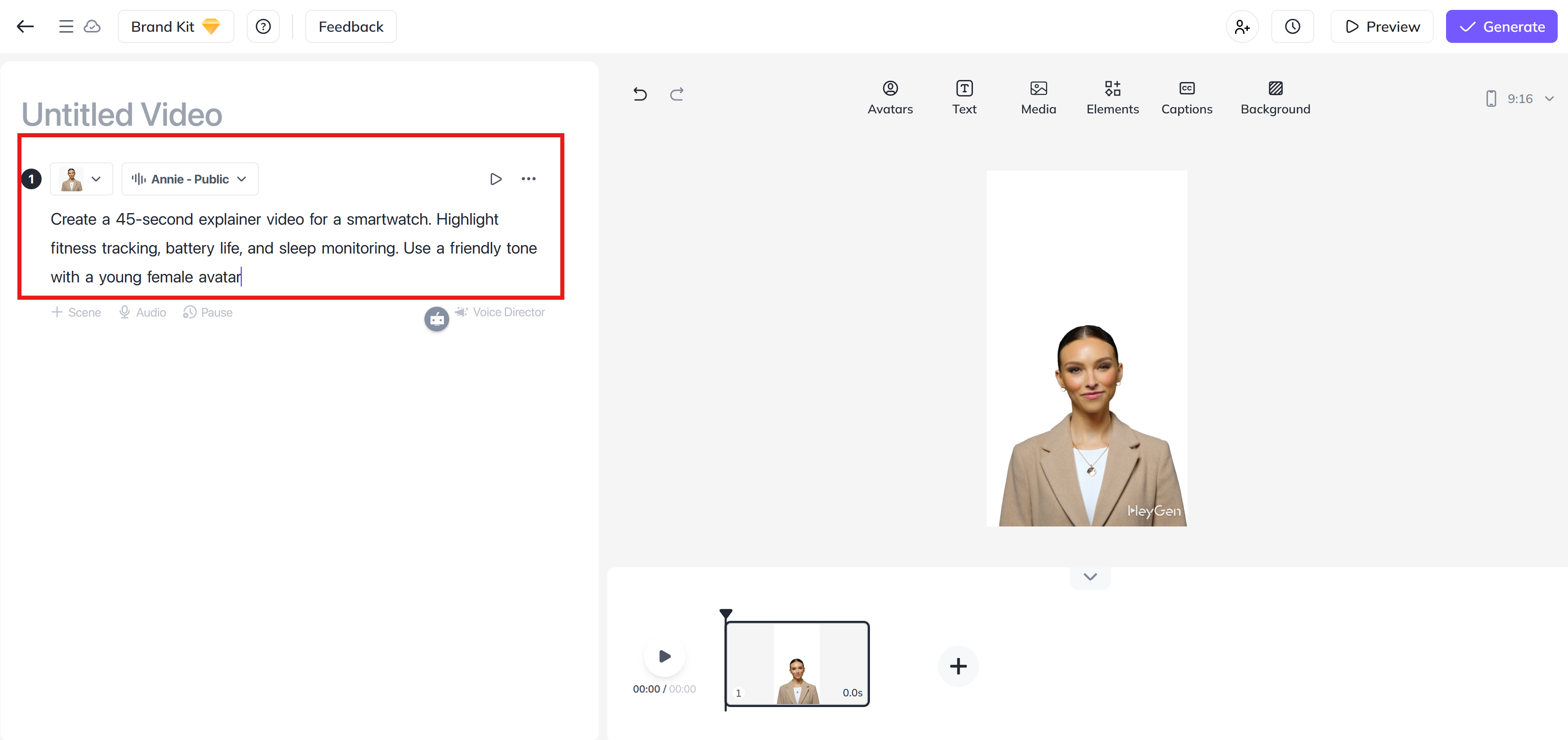Click the redo arrow icon

pos(677,94)
